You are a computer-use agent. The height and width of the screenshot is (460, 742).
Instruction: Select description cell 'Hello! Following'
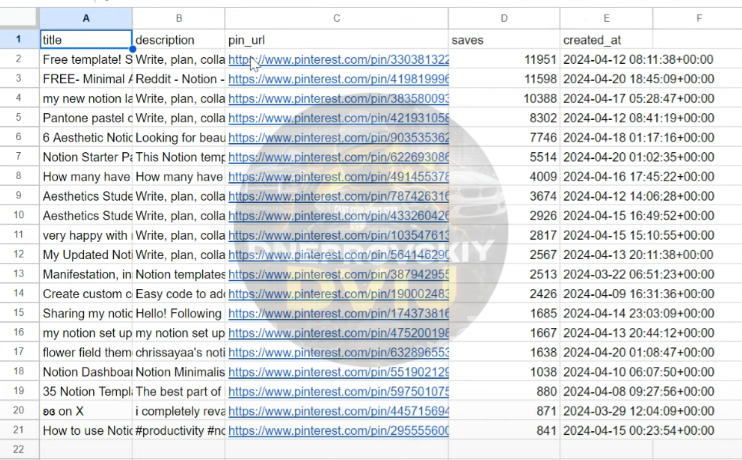click(x=179, y=313)
